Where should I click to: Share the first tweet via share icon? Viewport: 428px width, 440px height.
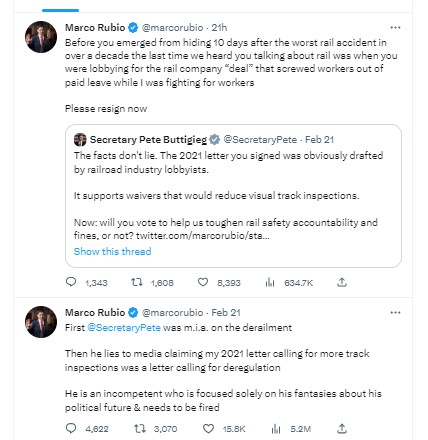pyautogui.click(x=342, y=282)
